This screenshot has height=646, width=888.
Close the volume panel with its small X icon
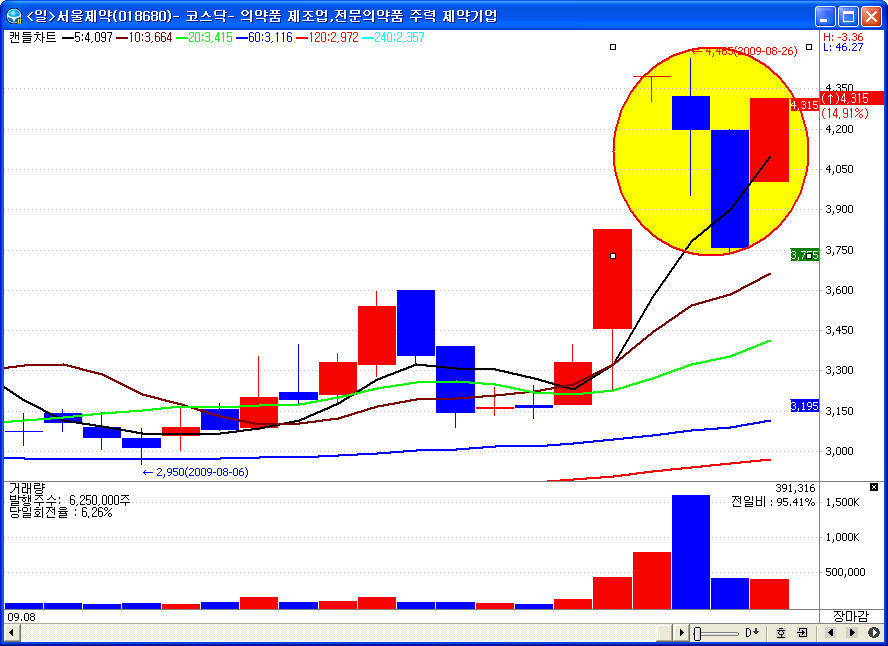(874, 487)
